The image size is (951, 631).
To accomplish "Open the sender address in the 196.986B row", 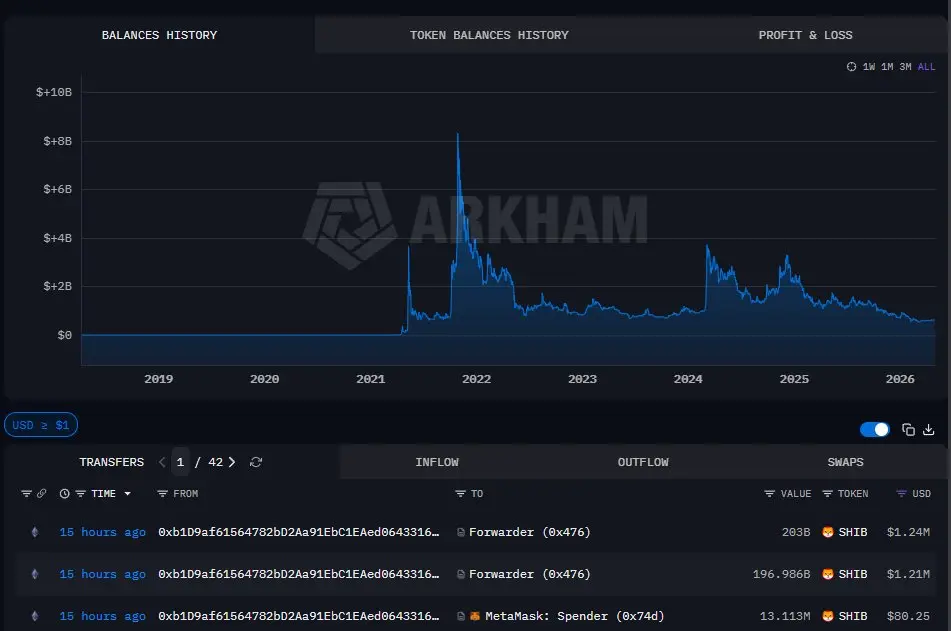I will (298, 574).
